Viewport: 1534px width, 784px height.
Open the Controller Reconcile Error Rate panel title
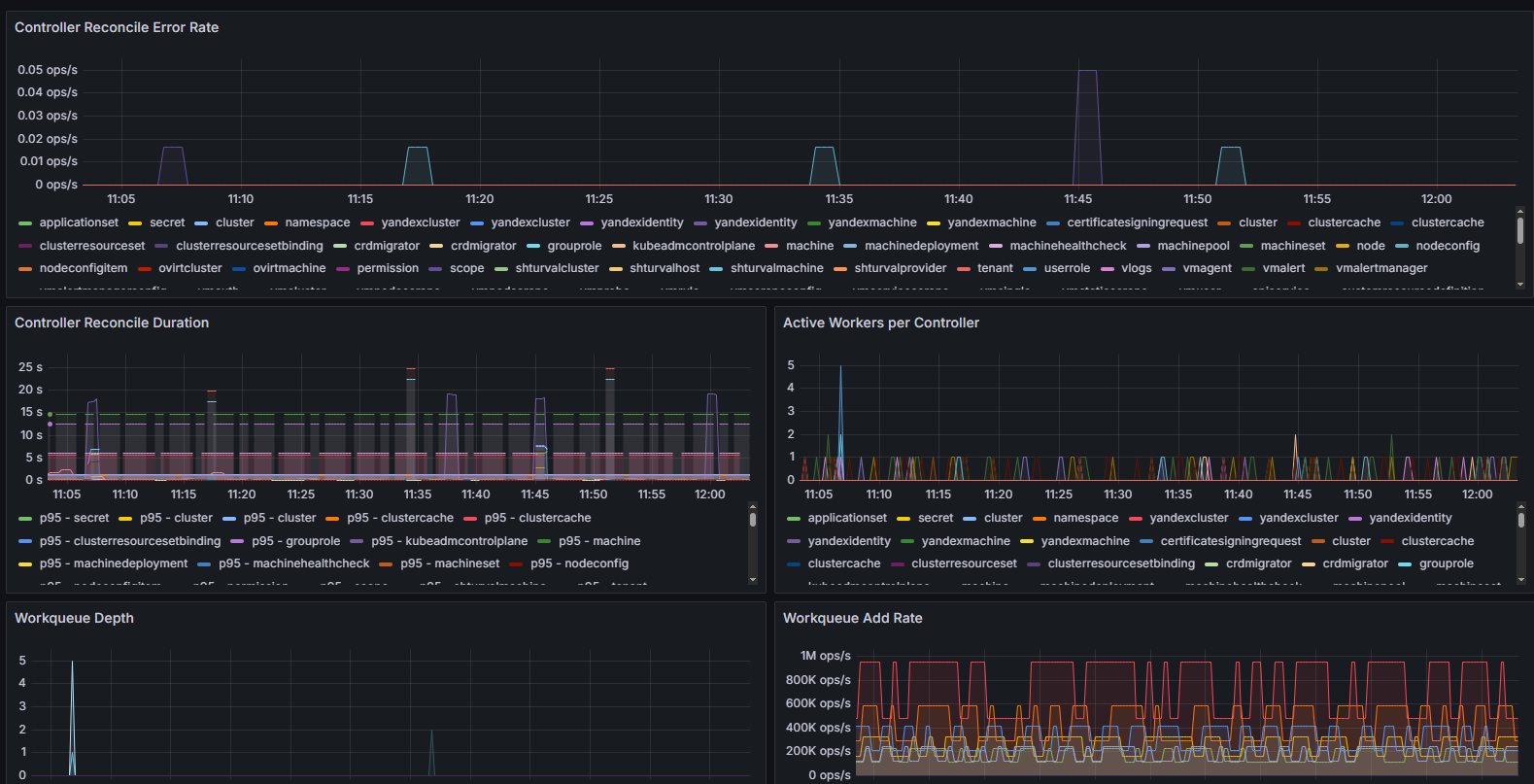(x=117, y=27)
